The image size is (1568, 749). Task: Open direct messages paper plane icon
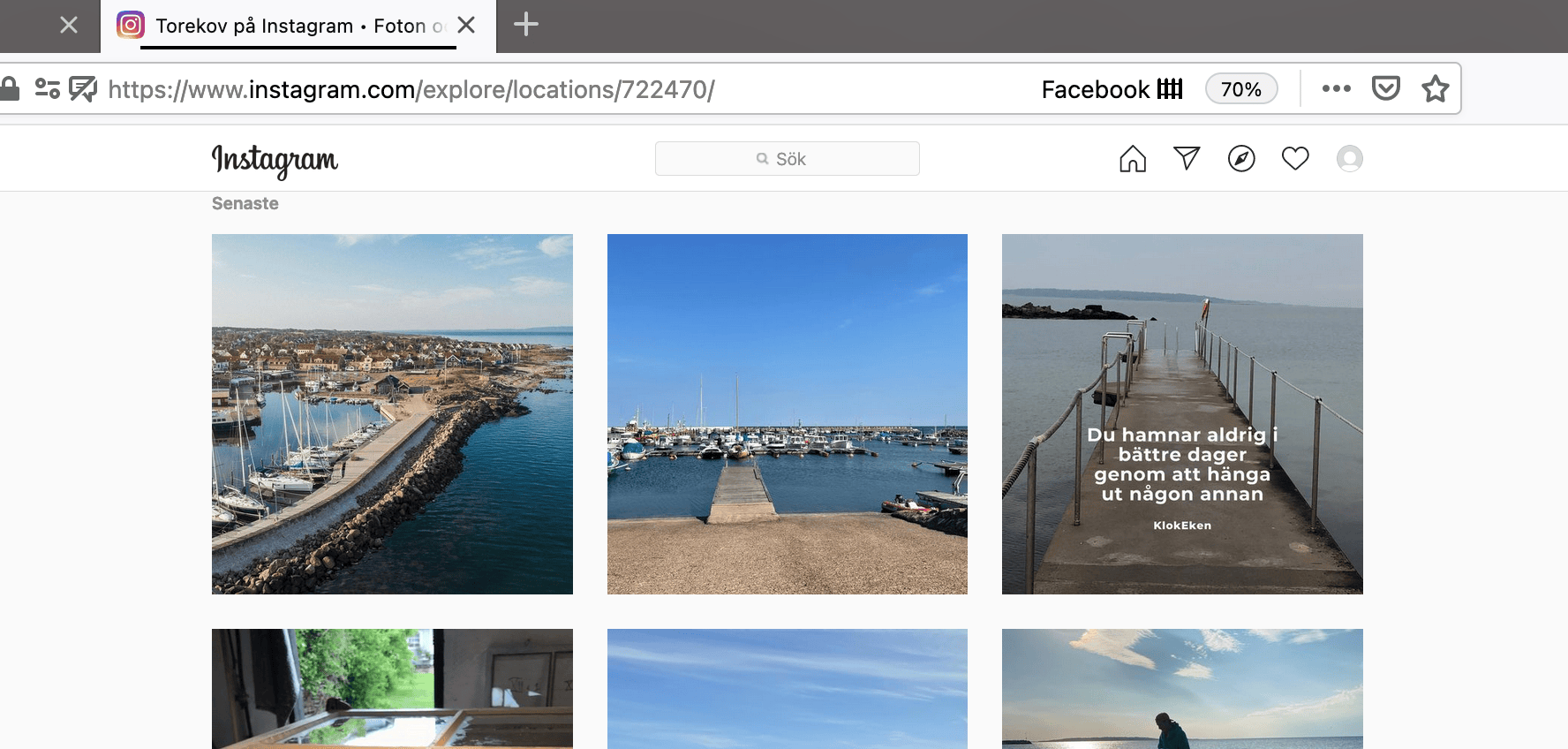1187,158
